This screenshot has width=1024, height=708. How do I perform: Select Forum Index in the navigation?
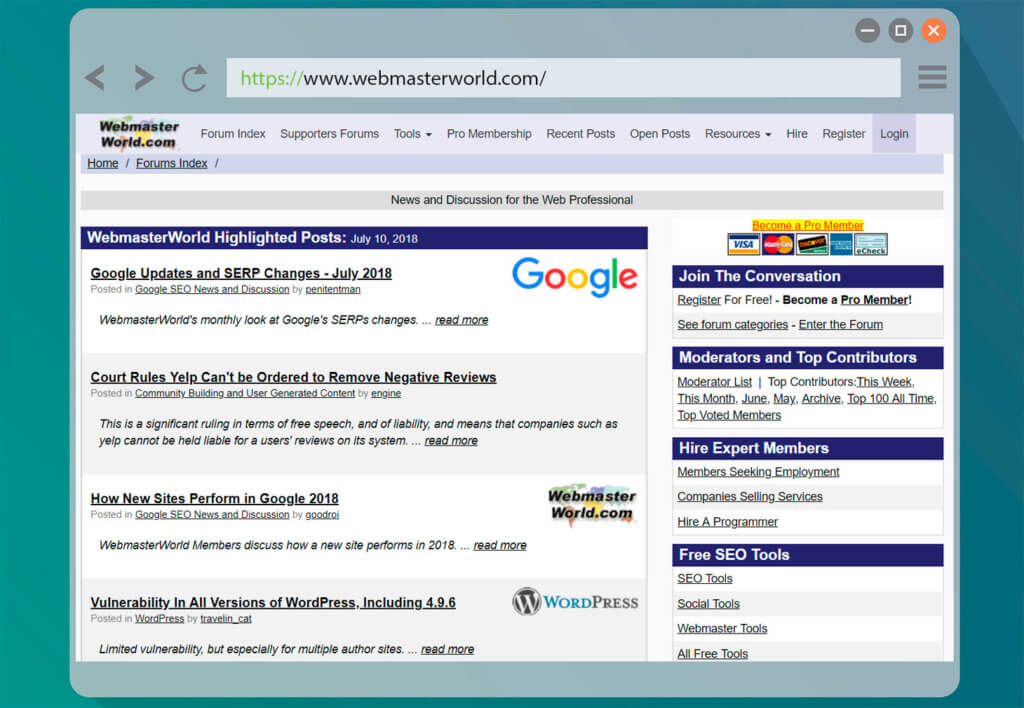[232, 132]
